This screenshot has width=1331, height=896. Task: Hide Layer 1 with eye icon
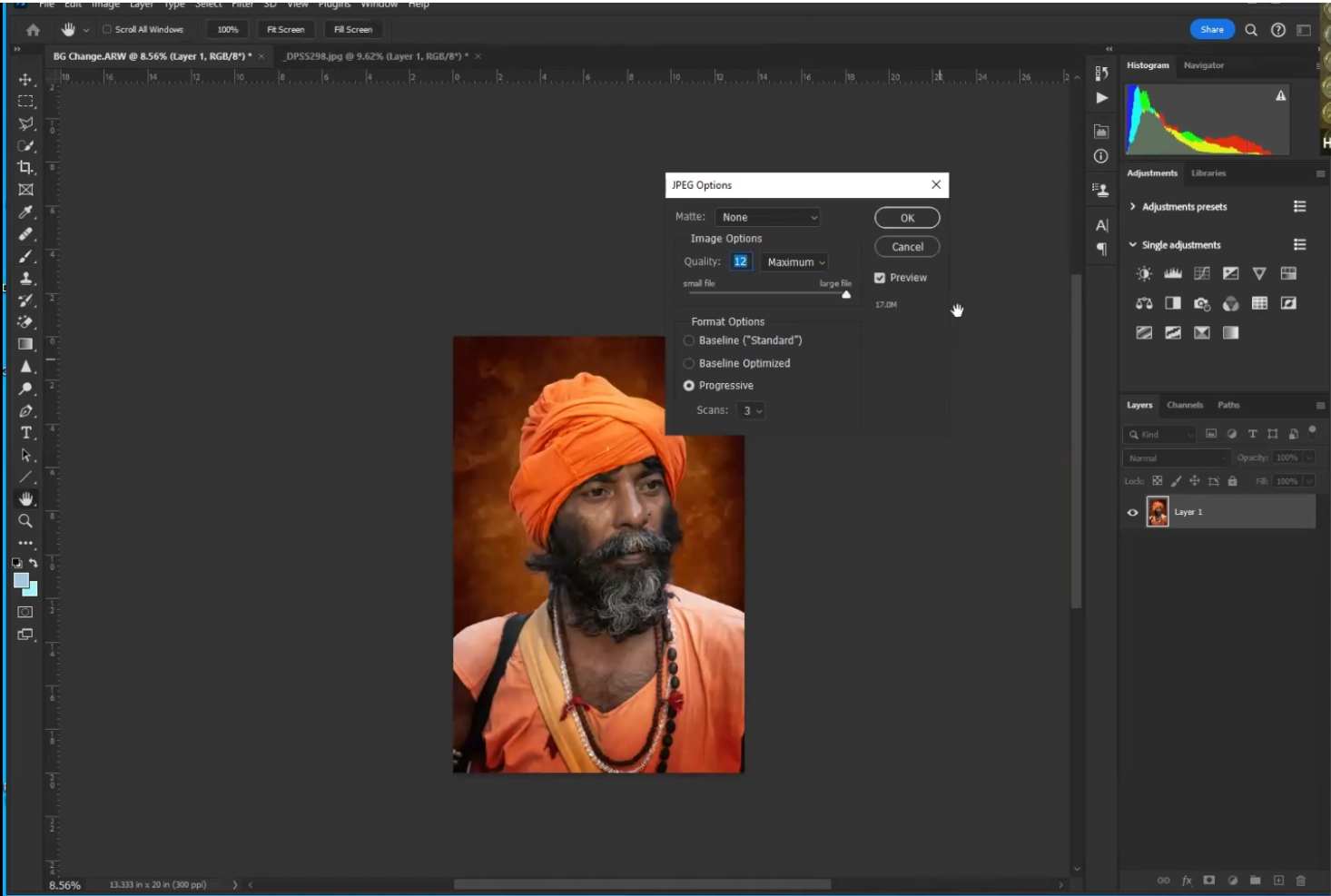point(1132,512)
